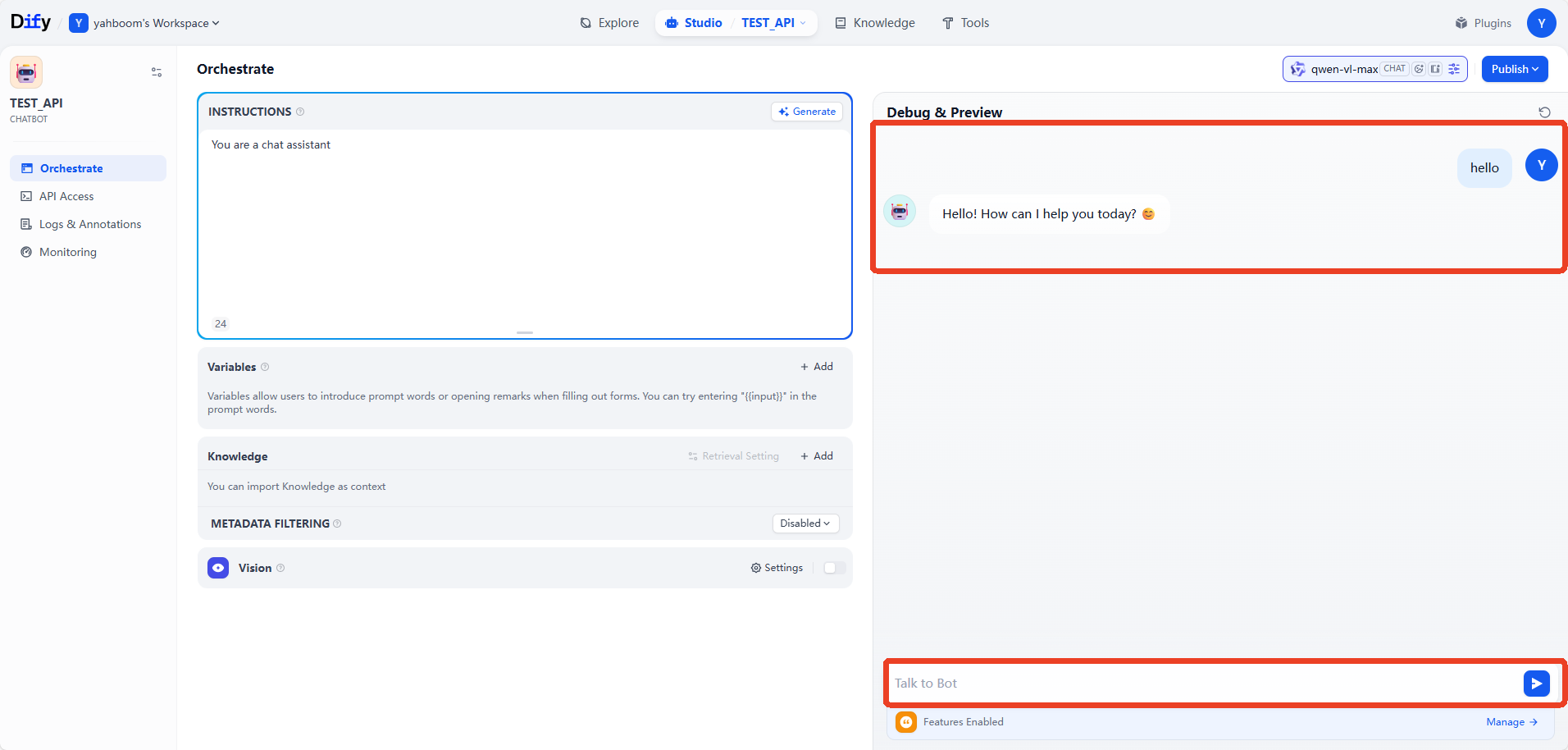Open the Tools tab
The height and width of the screenshot is (750, 1568).
click(x=965, y=23)
